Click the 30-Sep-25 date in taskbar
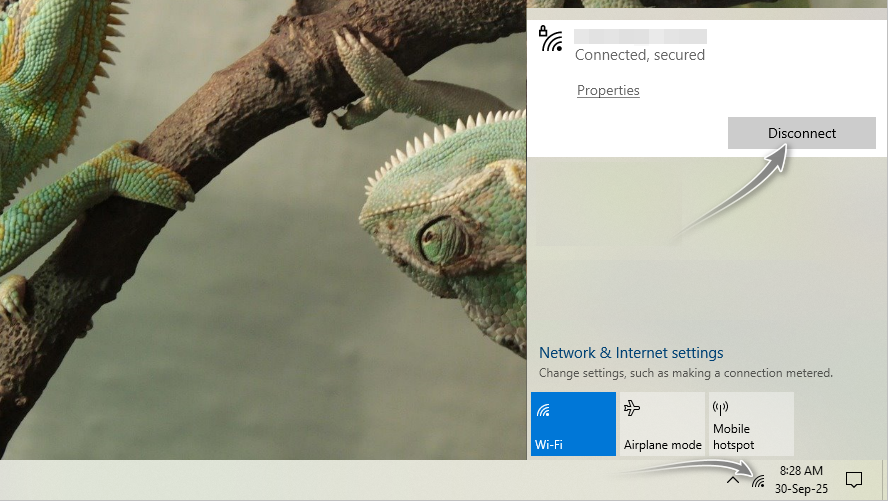 pyautogui.click(x=800, y=488)
